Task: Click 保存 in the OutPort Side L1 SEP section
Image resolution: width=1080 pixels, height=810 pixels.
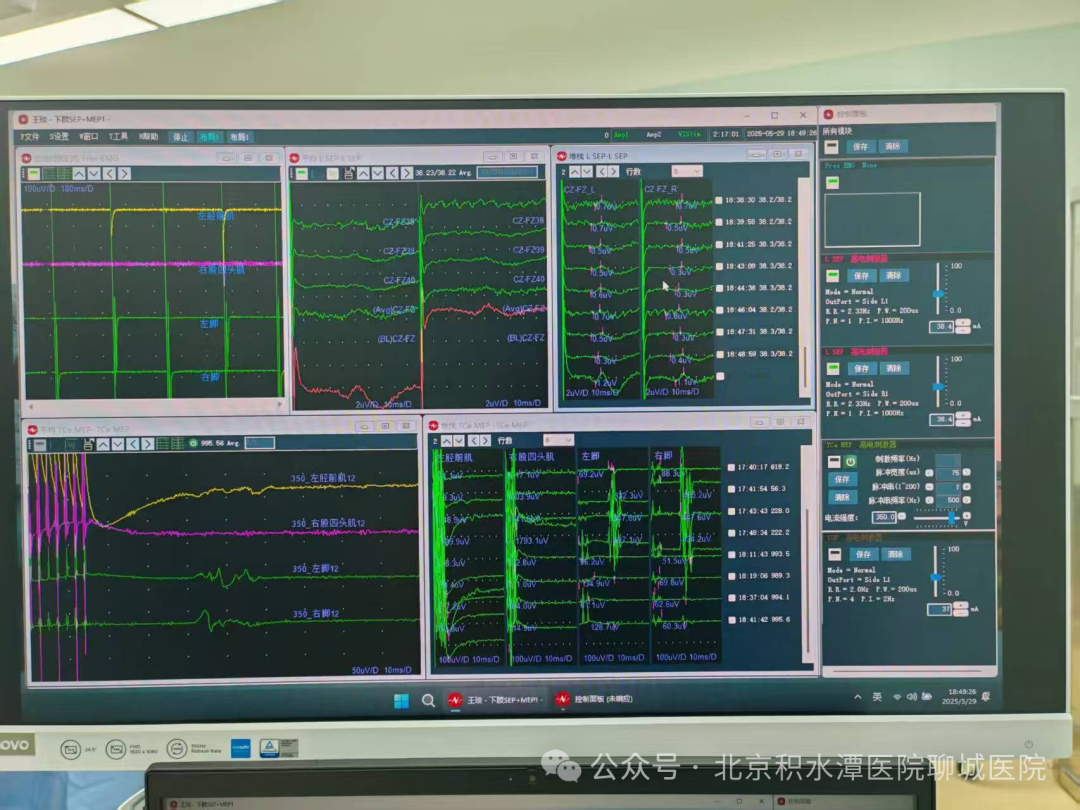Action: (862, 276)
